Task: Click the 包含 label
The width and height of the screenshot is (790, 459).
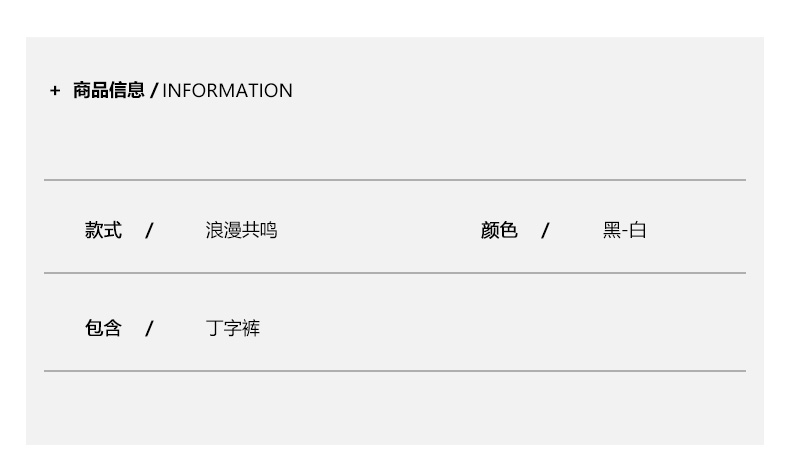Action: (x=103, y=329)
